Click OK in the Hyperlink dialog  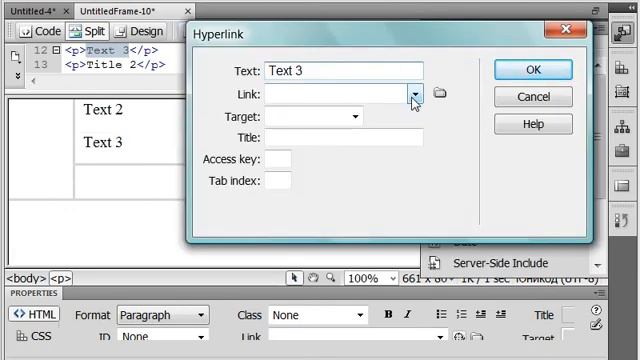533,70
